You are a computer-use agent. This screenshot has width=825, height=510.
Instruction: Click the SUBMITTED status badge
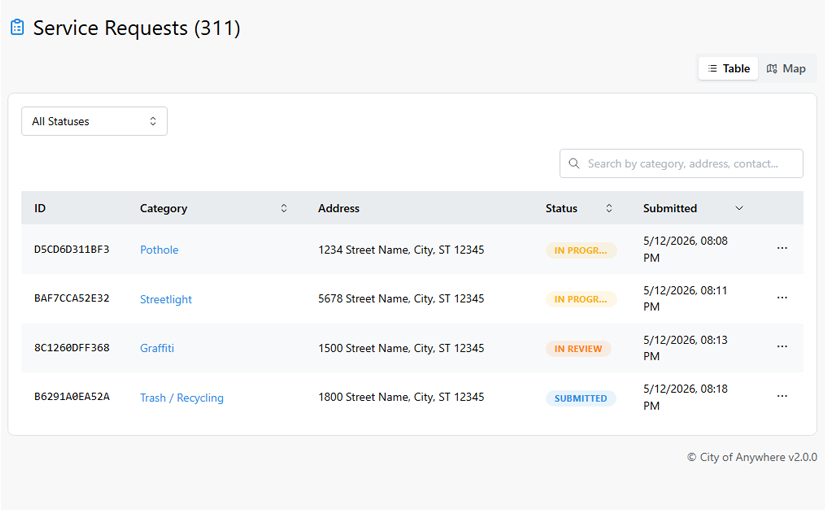click(581, 398)
